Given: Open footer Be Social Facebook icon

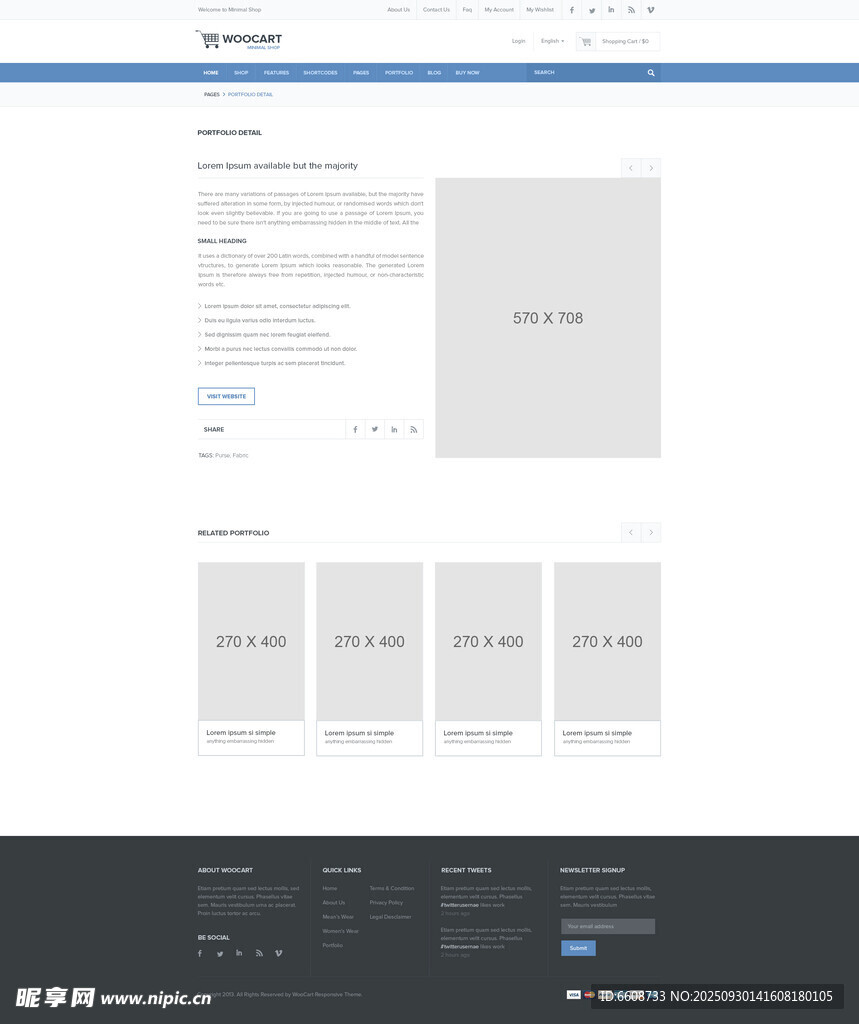Looking at the screenshot, I should pyautogui.click(x=200, y=953).
